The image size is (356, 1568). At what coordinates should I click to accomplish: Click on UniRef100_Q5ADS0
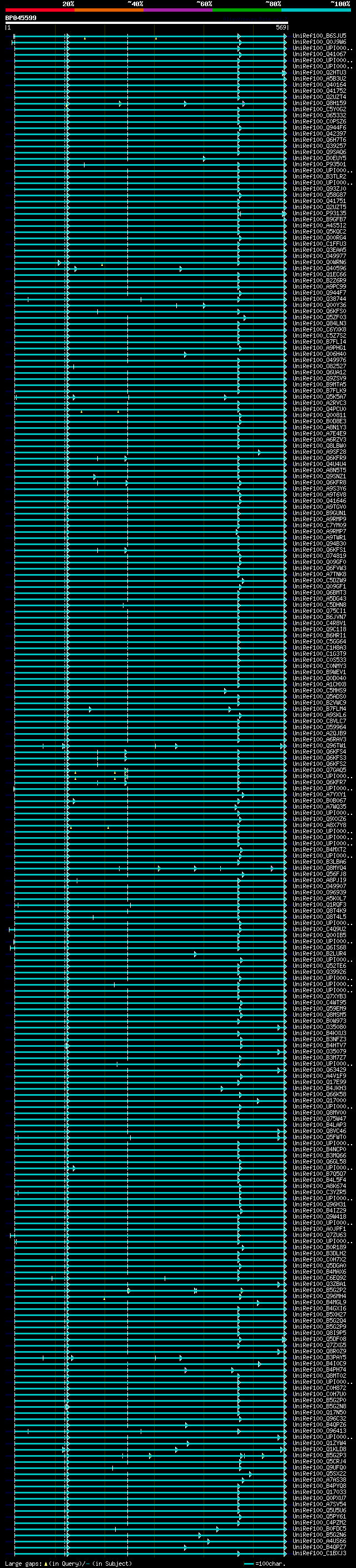click(x=319, y=696)
